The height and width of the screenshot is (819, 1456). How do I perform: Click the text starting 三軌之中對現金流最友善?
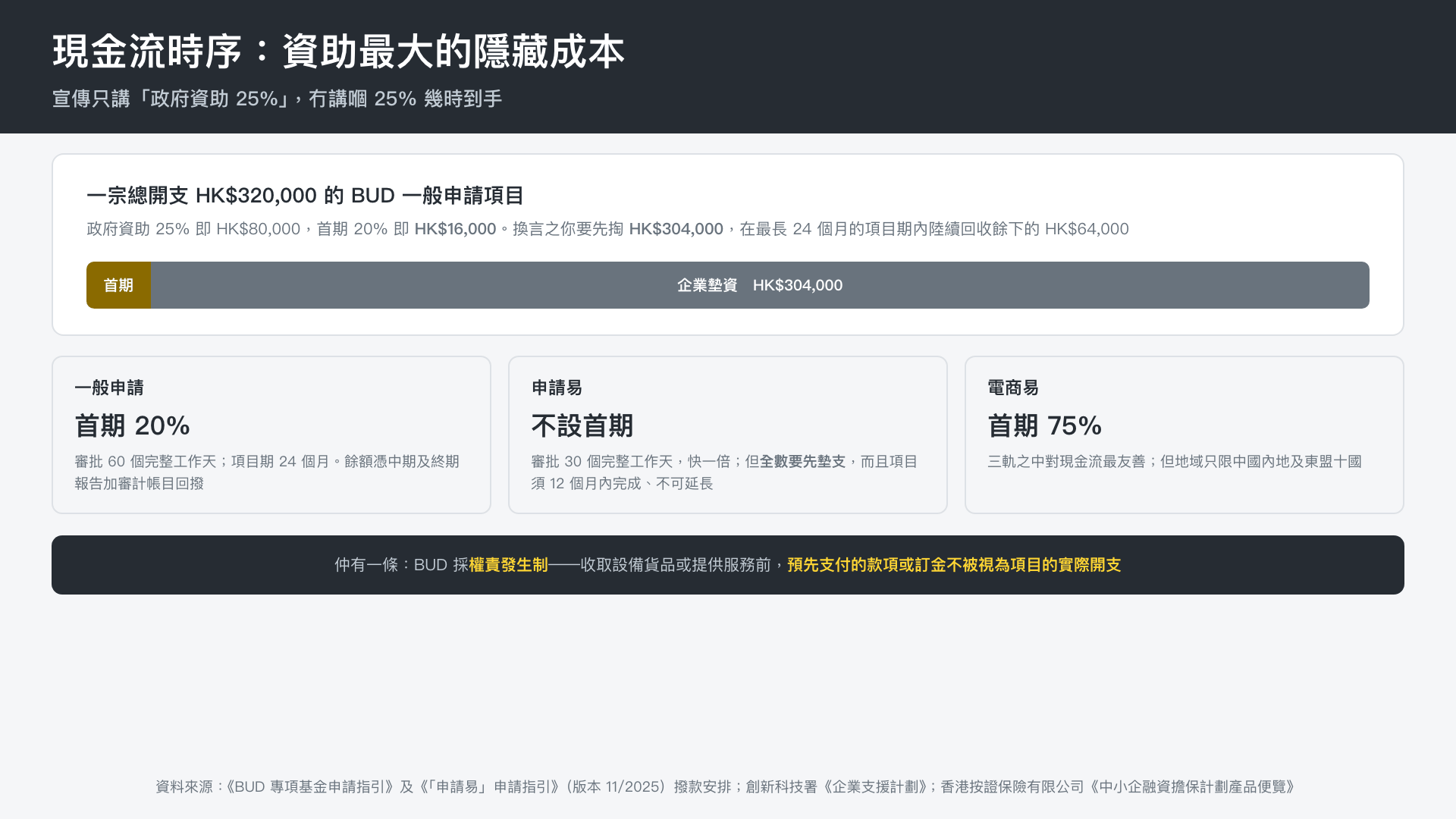coord(1175,462)
